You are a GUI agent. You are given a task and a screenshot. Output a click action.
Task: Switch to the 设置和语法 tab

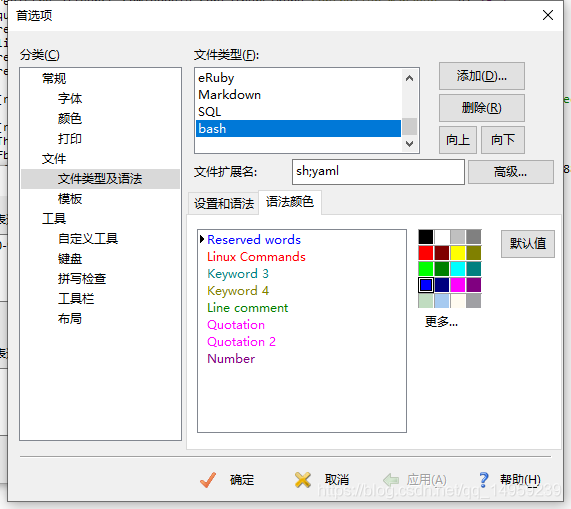[x=224, y=203]
